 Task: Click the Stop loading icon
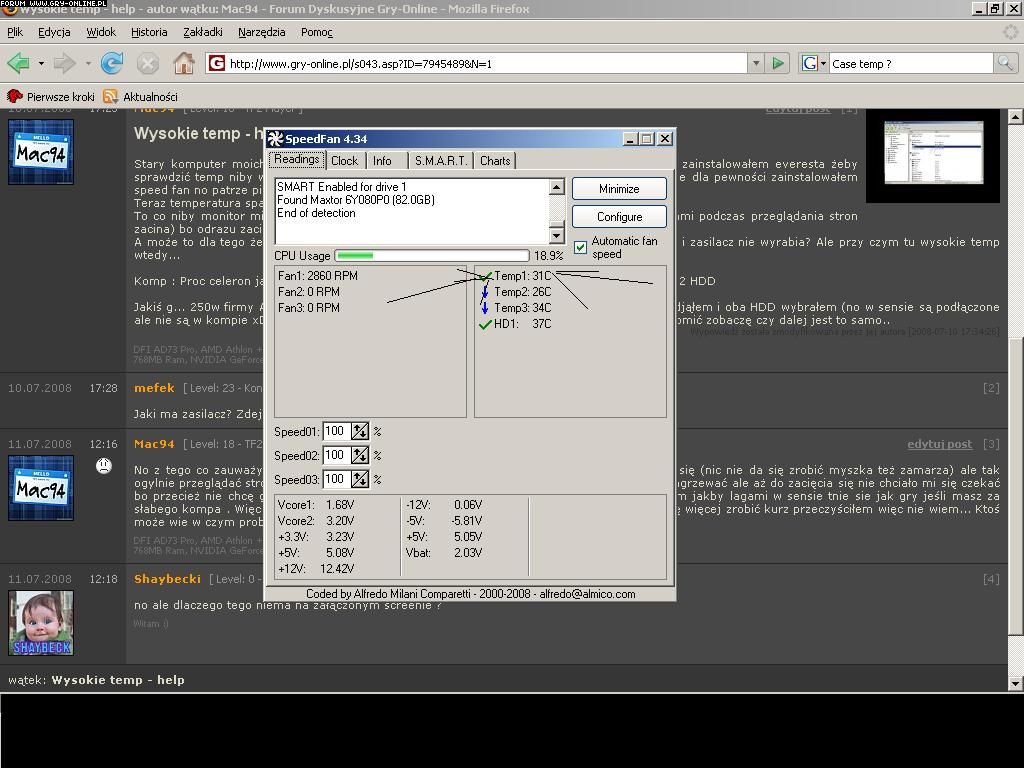click(148, 63)
